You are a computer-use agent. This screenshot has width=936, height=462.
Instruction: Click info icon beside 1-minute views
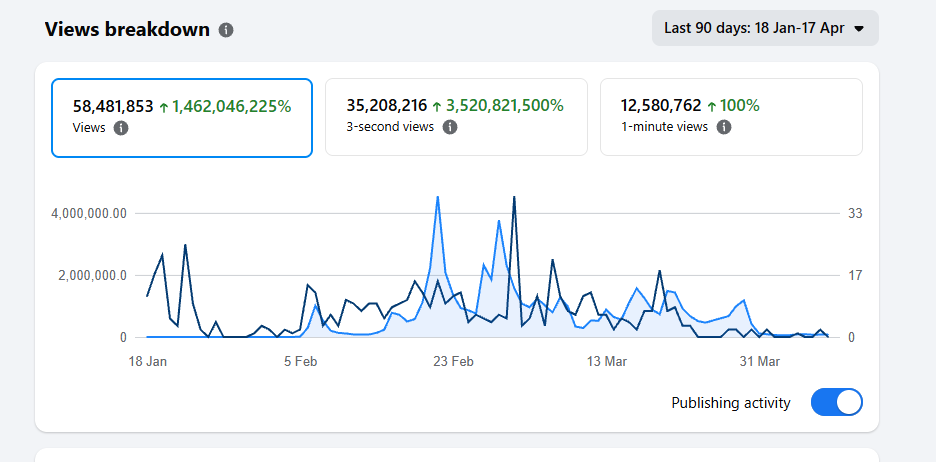tap(724, 127)
